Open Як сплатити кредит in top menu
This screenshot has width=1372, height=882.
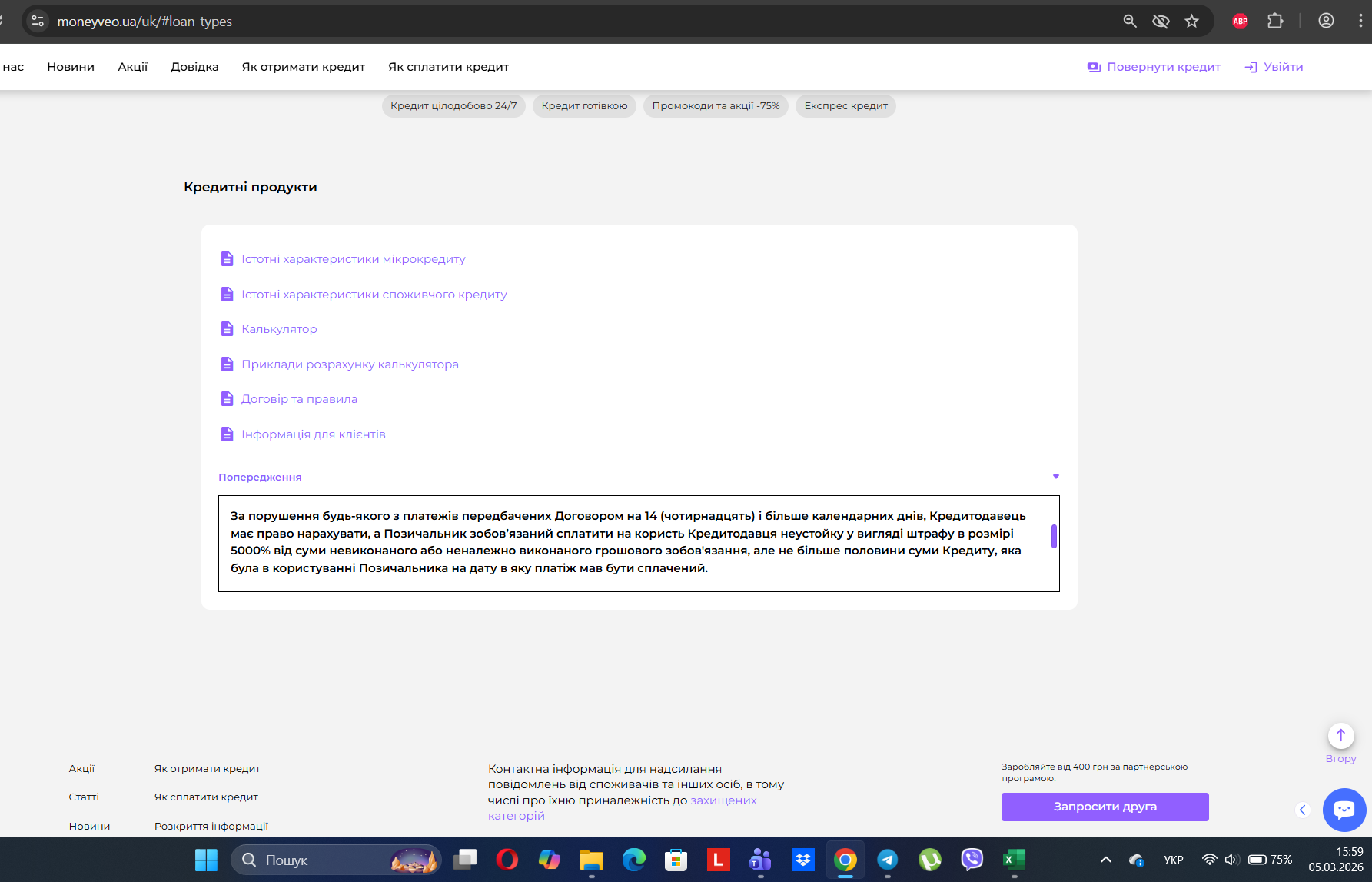point(448,67)
